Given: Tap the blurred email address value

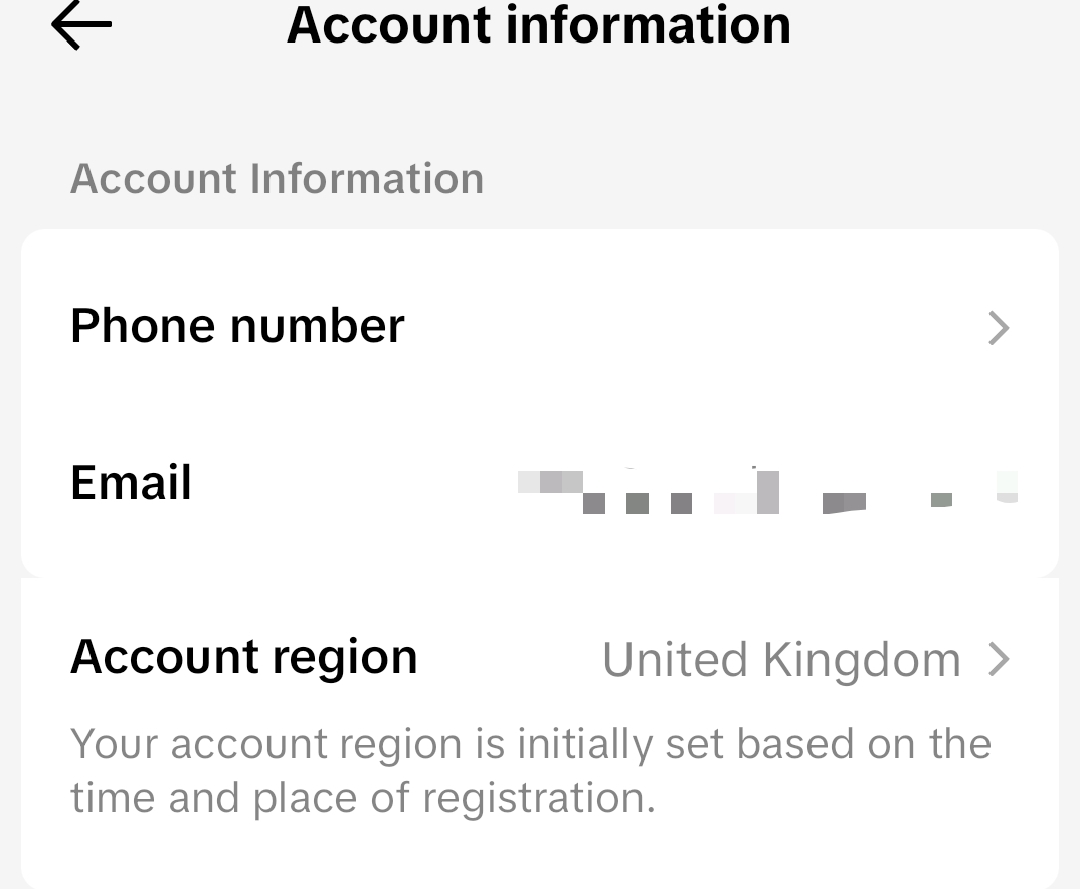Looking at the screenshot, I should point(767,490).
